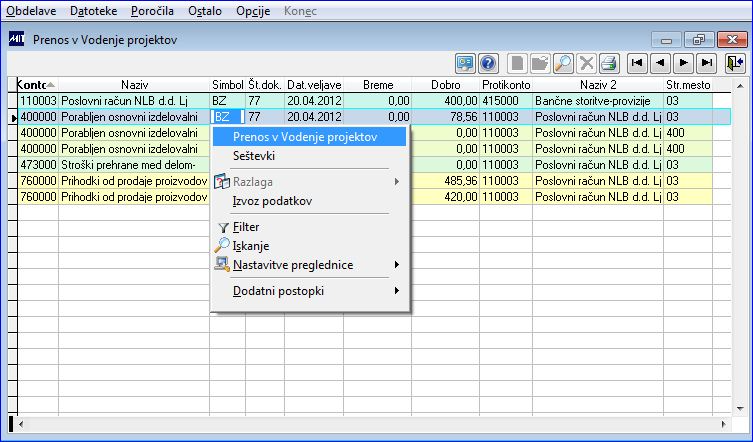The height and width of the screenshot is (442, 753).
Task: Open the Obdelave menu
Action: click(x=31, y=11)
